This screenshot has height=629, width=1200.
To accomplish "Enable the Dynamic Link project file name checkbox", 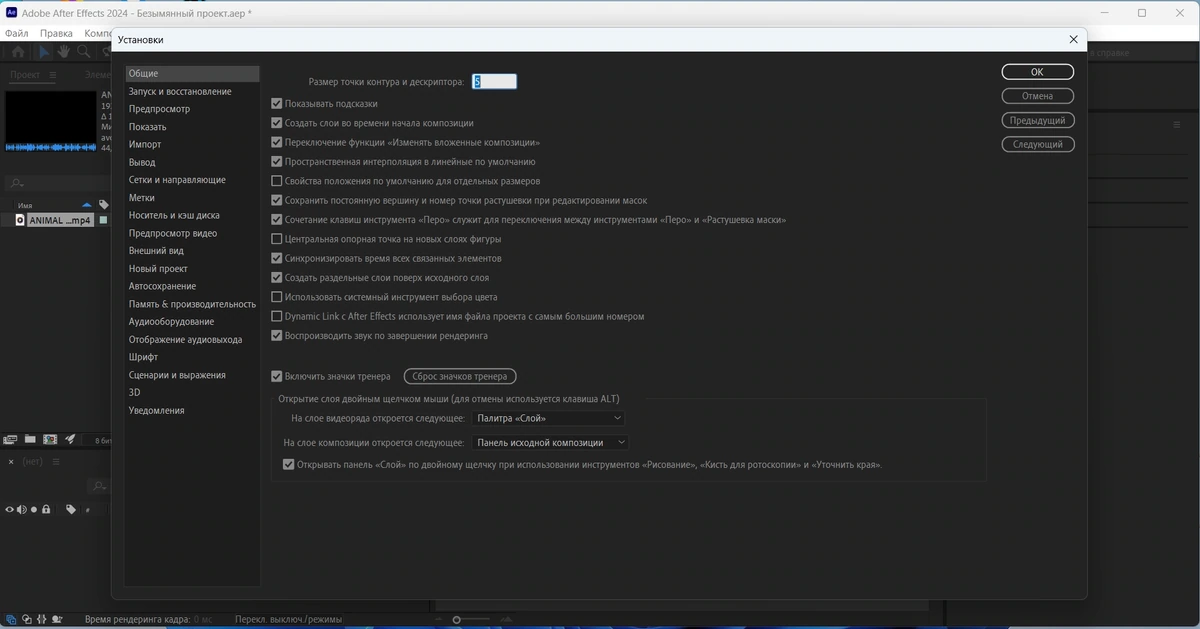I will [x=277, y=316].
